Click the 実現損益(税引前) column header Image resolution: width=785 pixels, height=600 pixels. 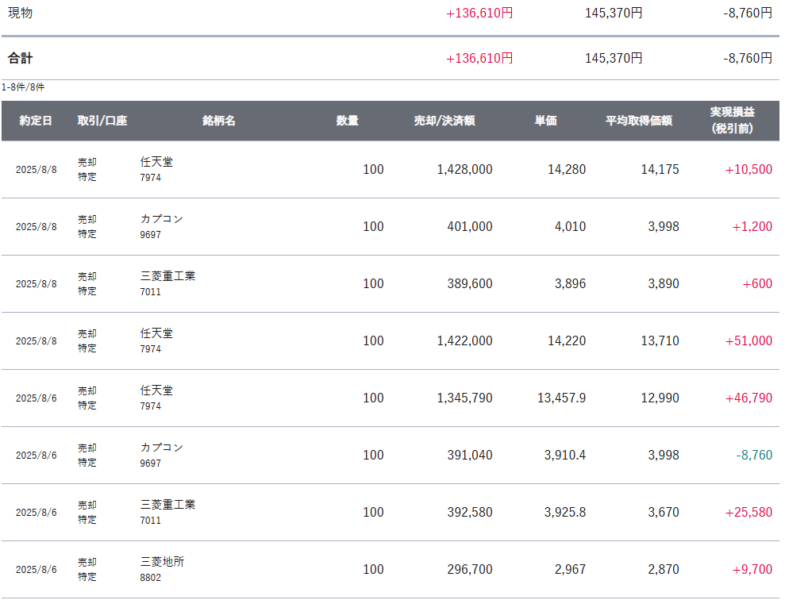tap(732, 120)
